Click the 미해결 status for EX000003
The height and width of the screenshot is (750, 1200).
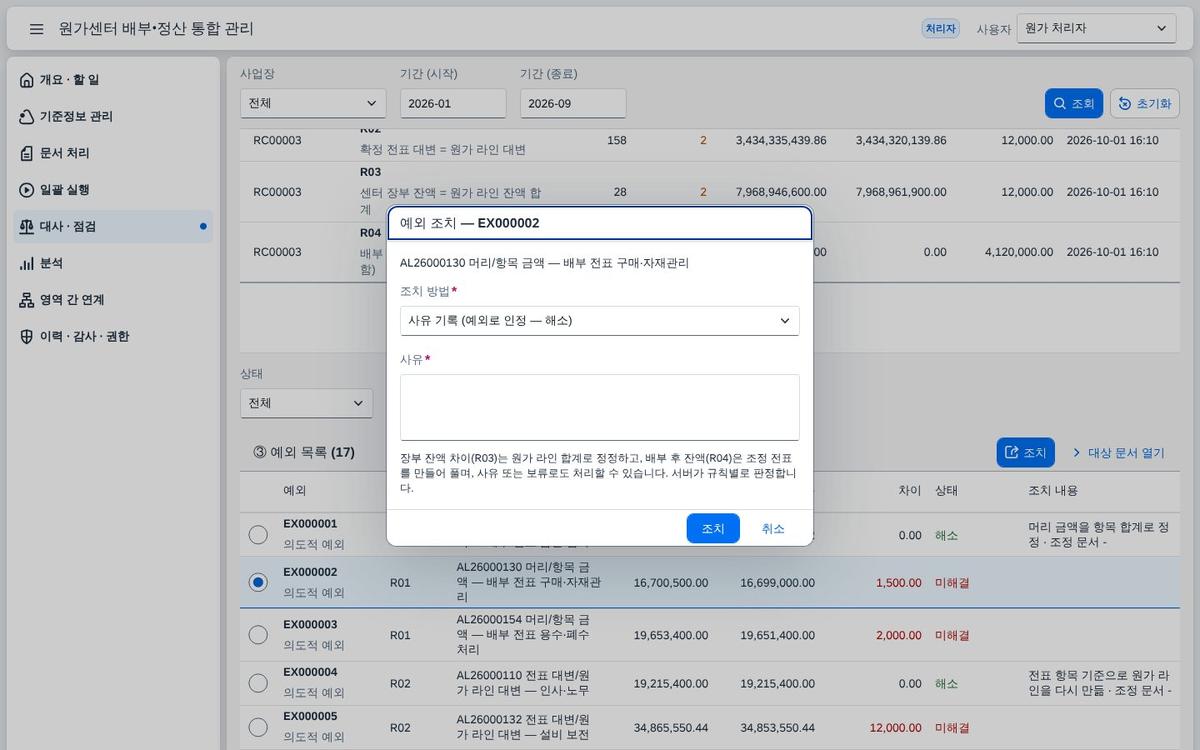click(952, 635)
